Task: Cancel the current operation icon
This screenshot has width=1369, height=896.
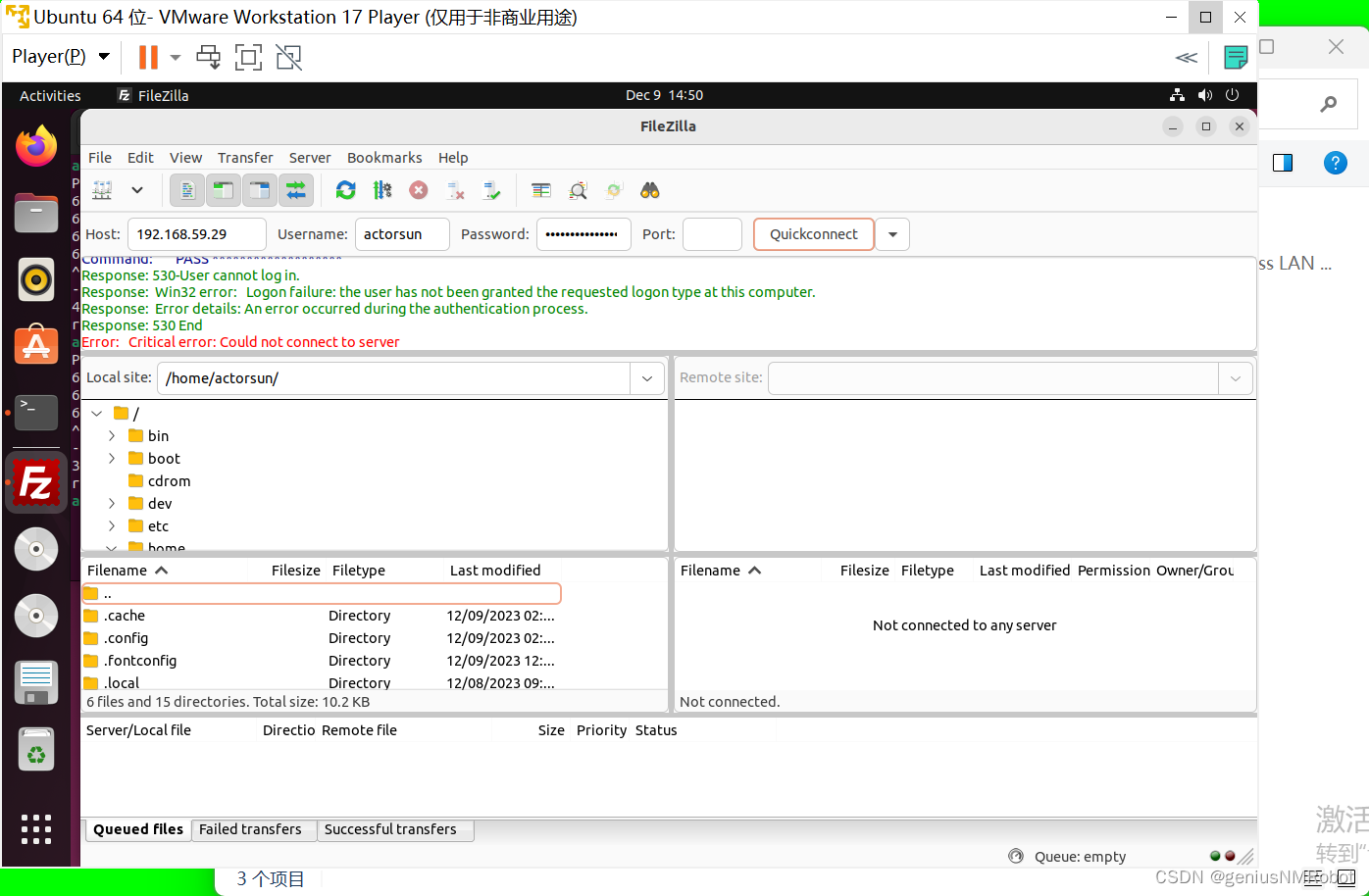Action: pos(419,190)
